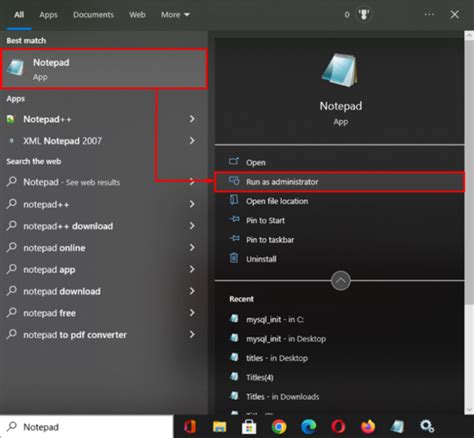Open recent file 'Titles(4)'
Viewport: 474px width, 438px height.
pyautogui.click(x=260, y=377)
